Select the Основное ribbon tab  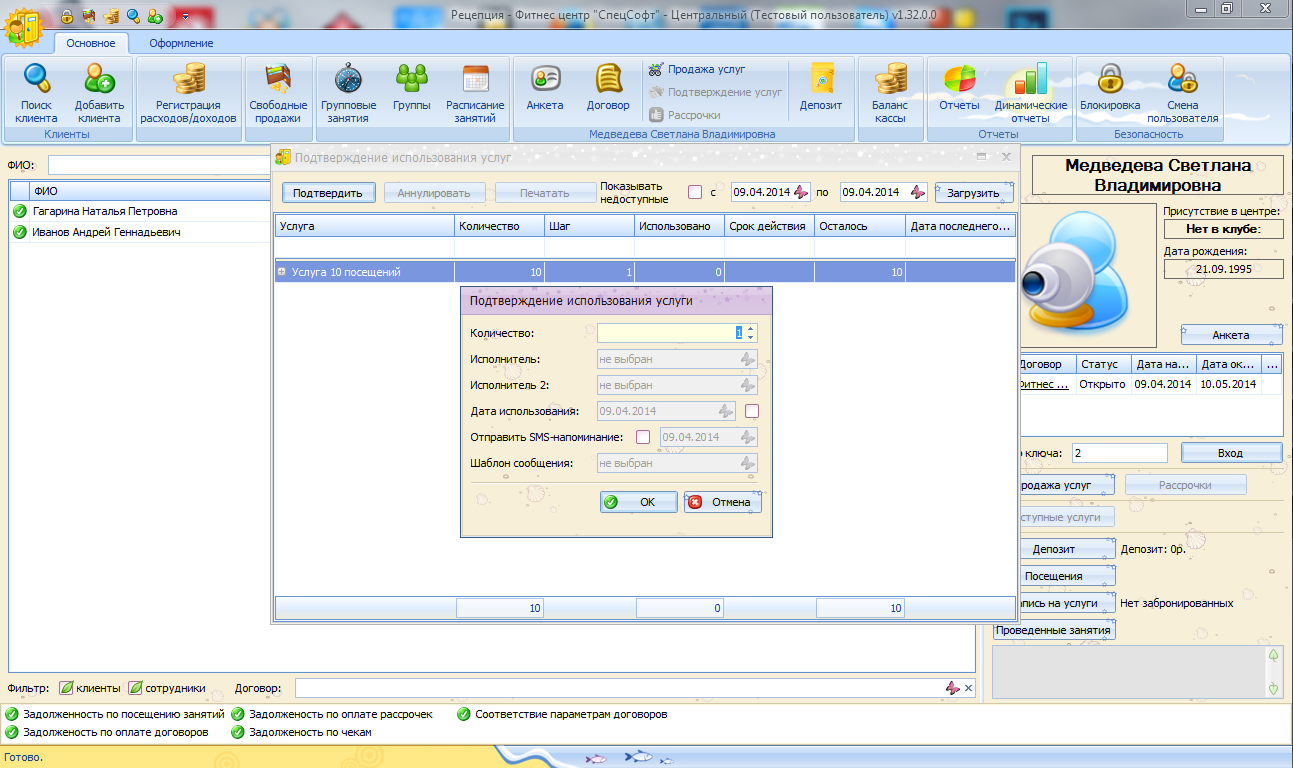[91, 43]
